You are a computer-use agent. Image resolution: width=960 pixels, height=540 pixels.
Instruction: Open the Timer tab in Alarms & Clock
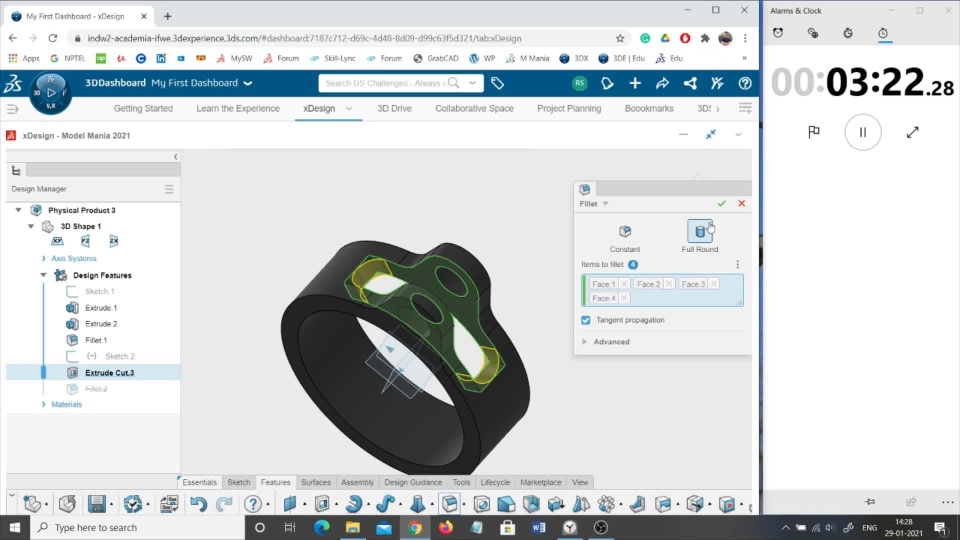(x=848, y=33)
